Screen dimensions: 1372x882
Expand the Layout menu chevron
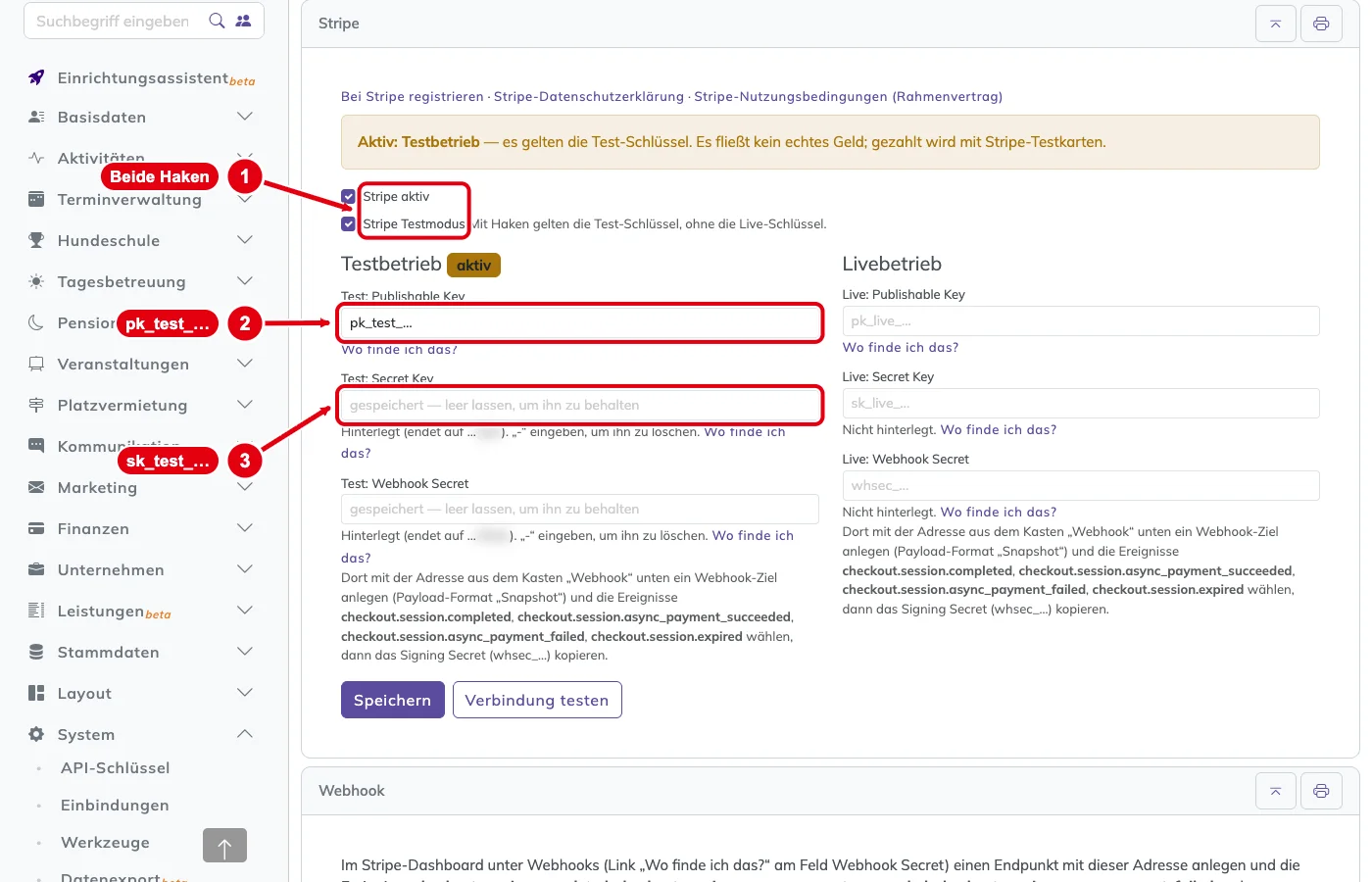click(x=245, y=693)
